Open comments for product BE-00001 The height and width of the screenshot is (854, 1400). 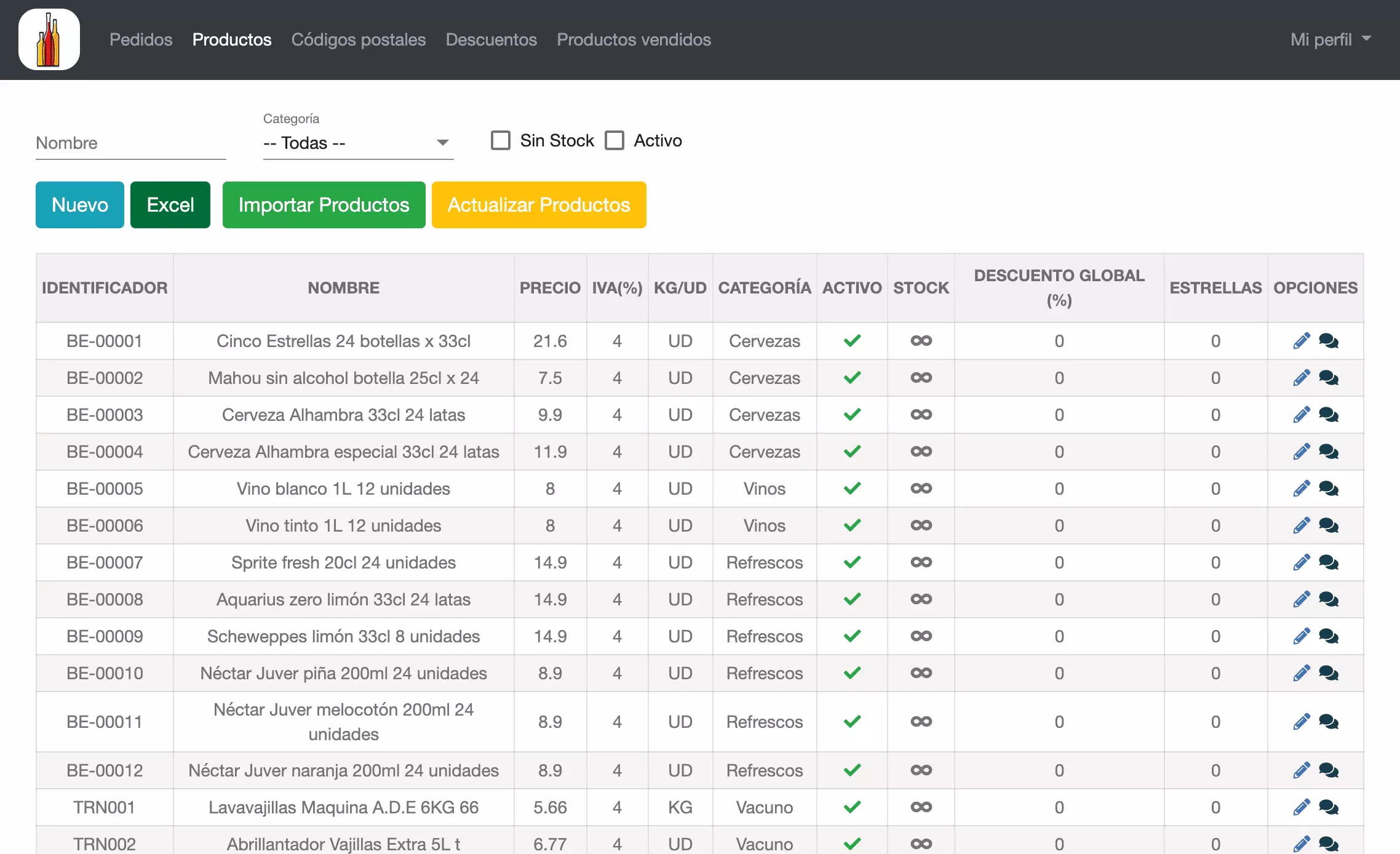(1329, 341)
